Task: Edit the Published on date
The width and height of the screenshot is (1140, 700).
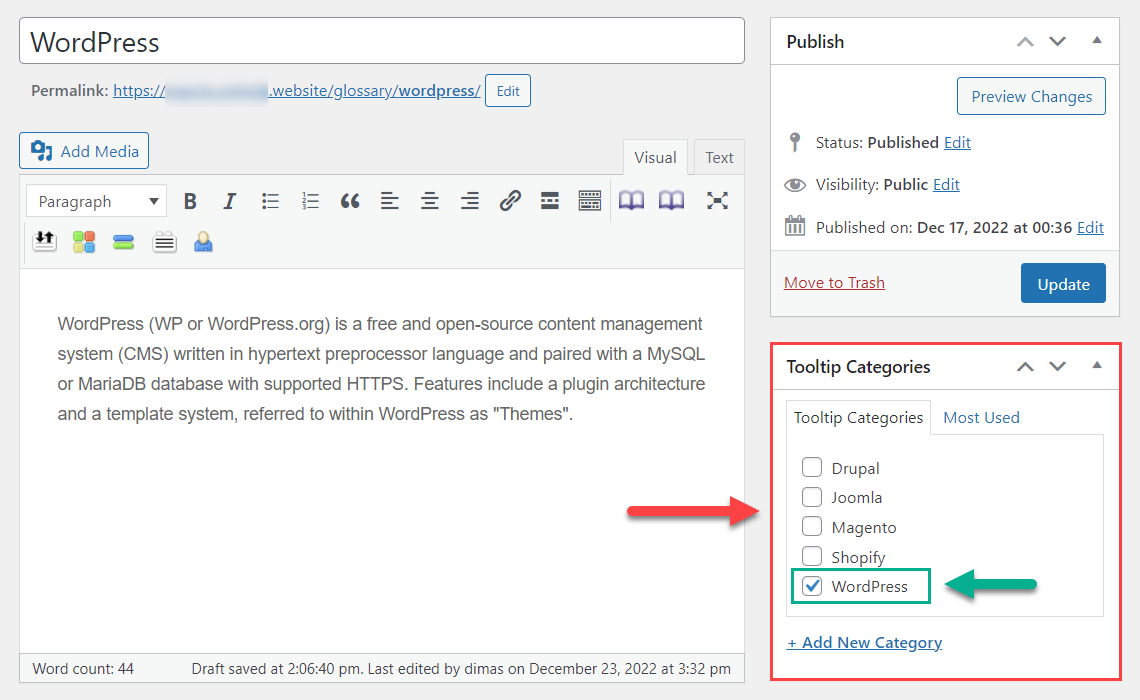Action: click(1090, 228)
